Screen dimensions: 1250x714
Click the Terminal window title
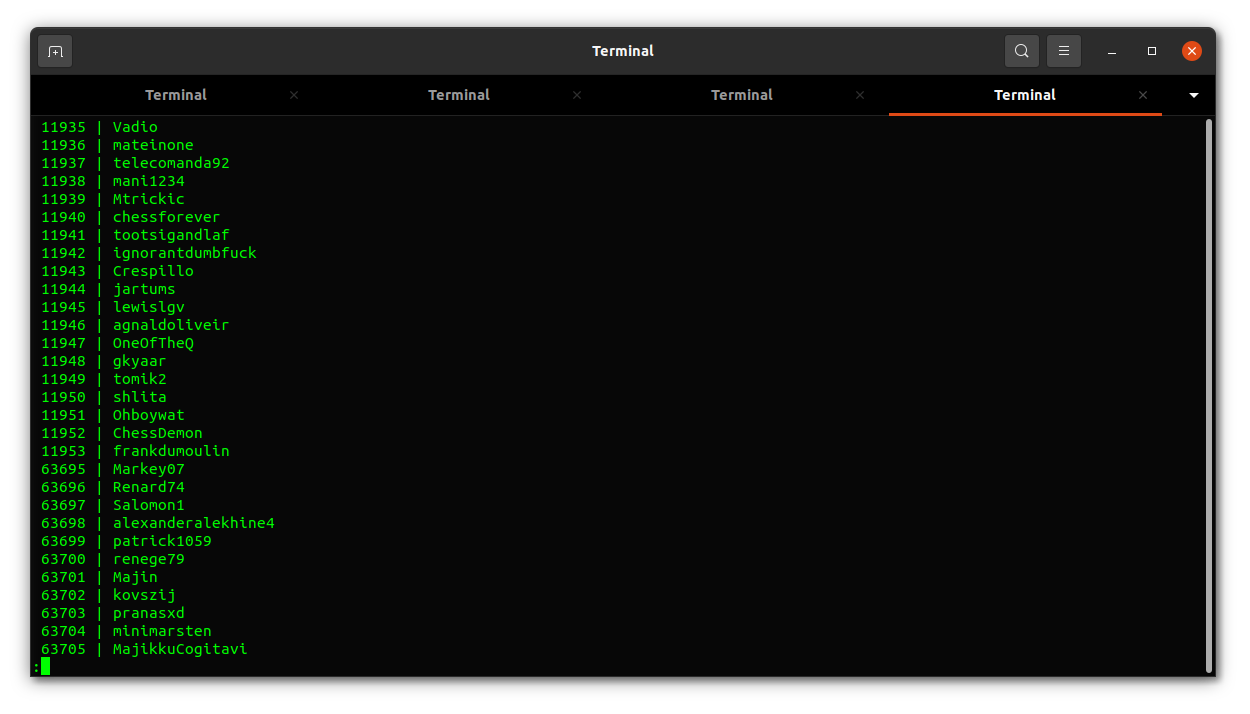coord(623,51)
